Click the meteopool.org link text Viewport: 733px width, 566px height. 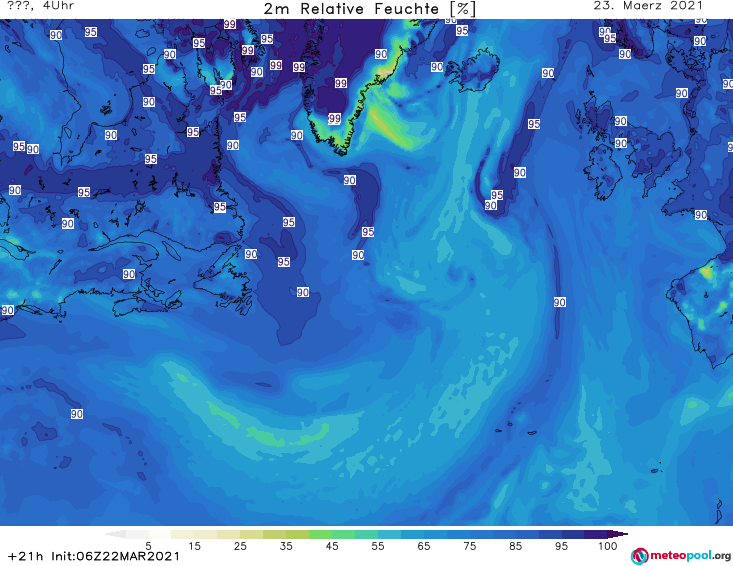coord(691,555)
